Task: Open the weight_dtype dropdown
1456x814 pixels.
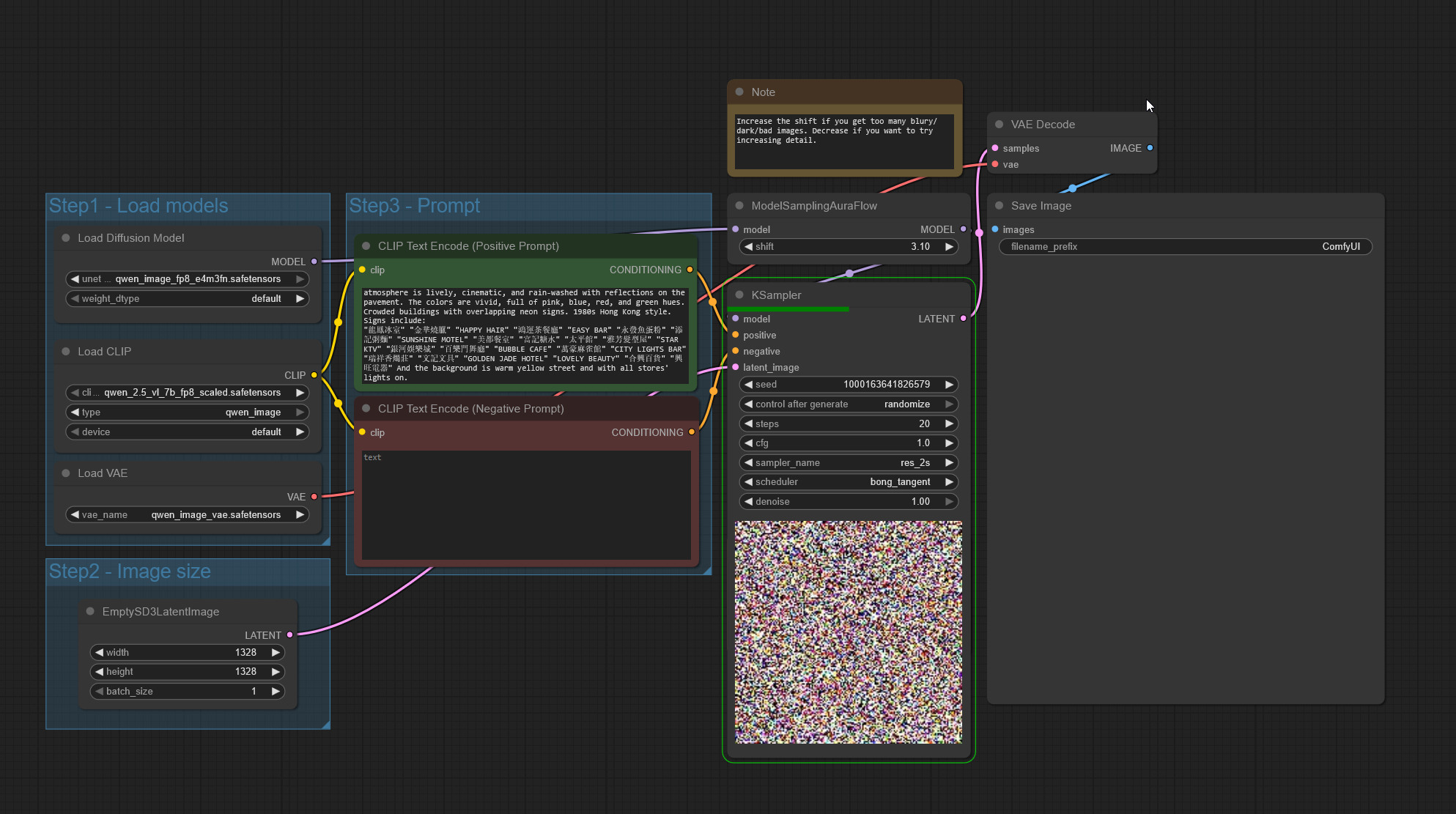Action: [x=187, y=299]
